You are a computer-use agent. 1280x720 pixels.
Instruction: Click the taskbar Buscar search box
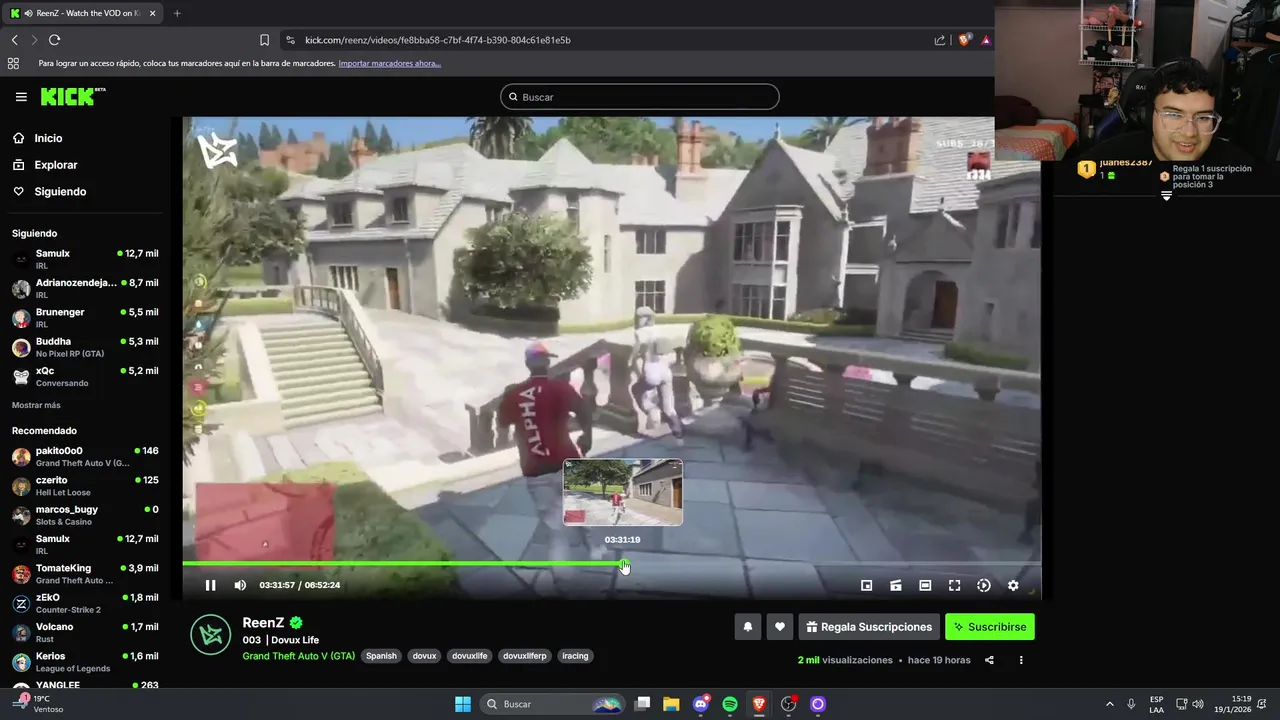click(552, 704)
